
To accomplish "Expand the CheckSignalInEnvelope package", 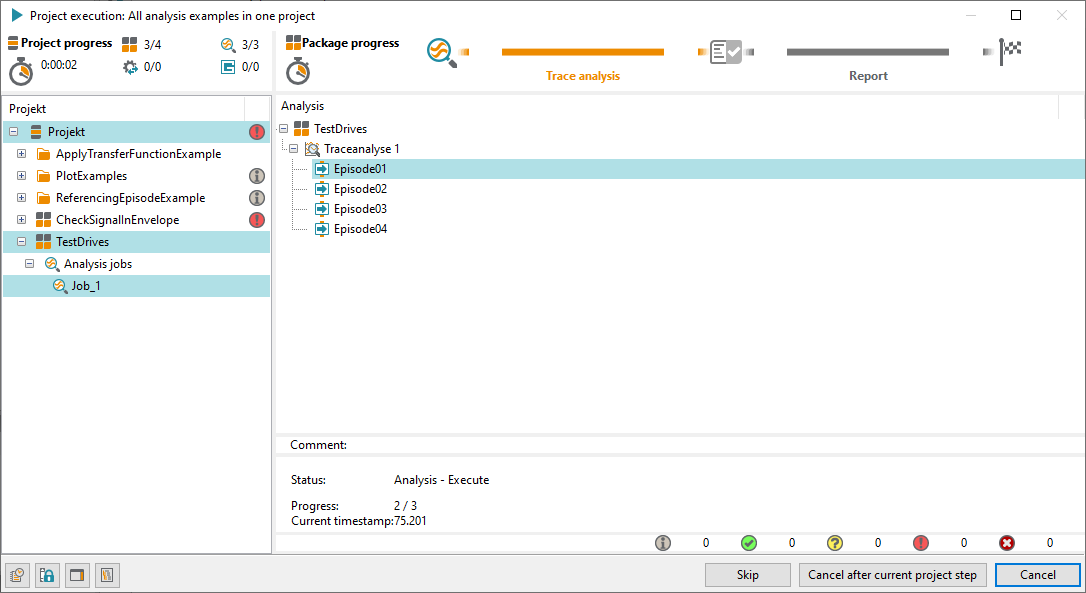I will [x=21, y=220].
